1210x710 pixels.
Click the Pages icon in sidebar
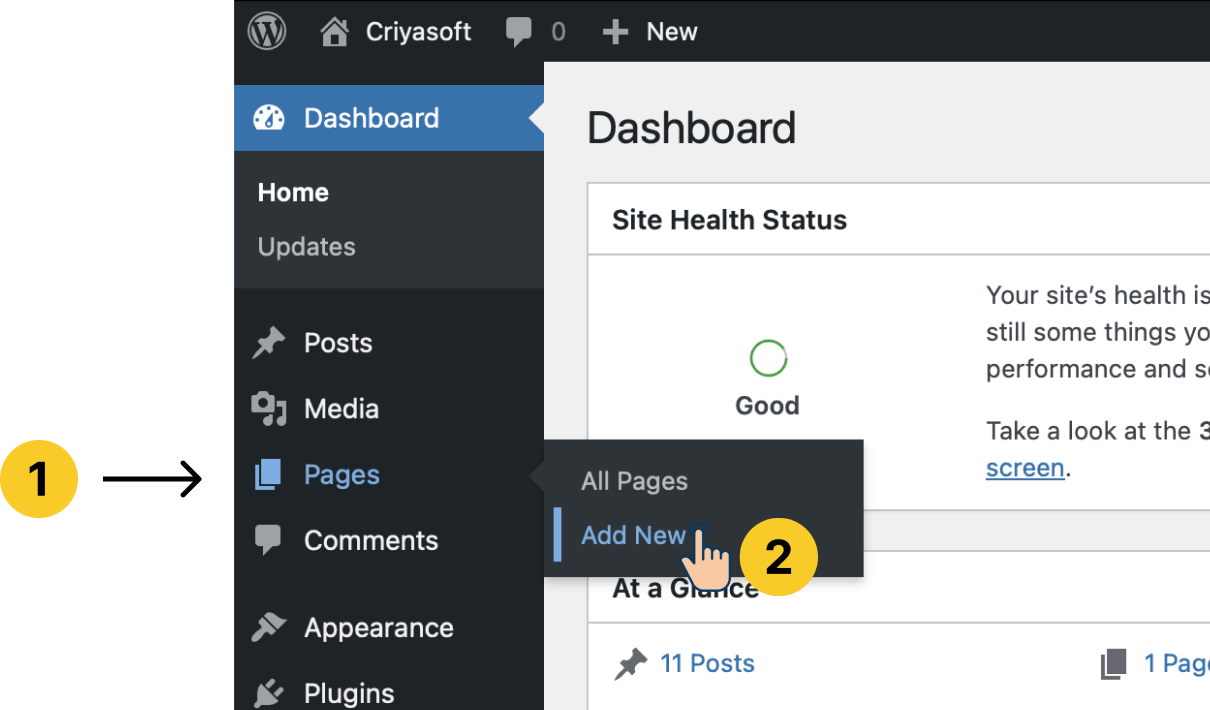coord(268,475)
